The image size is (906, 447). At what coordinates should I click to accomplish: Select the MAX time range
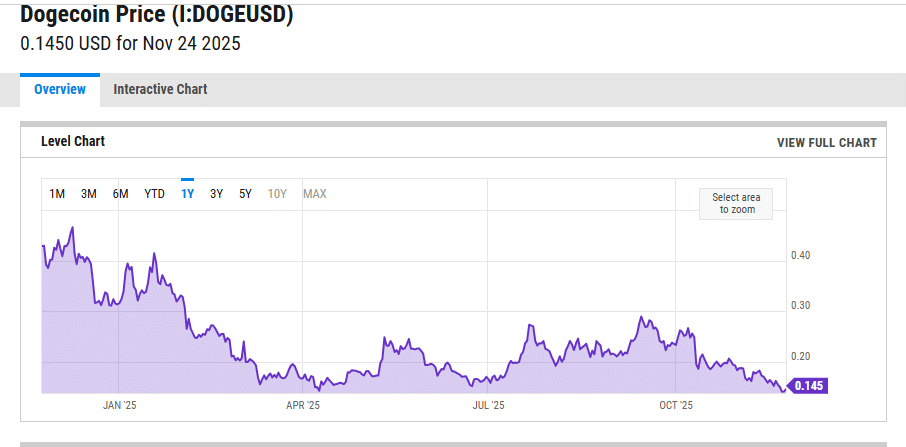(x=315, y=194)
